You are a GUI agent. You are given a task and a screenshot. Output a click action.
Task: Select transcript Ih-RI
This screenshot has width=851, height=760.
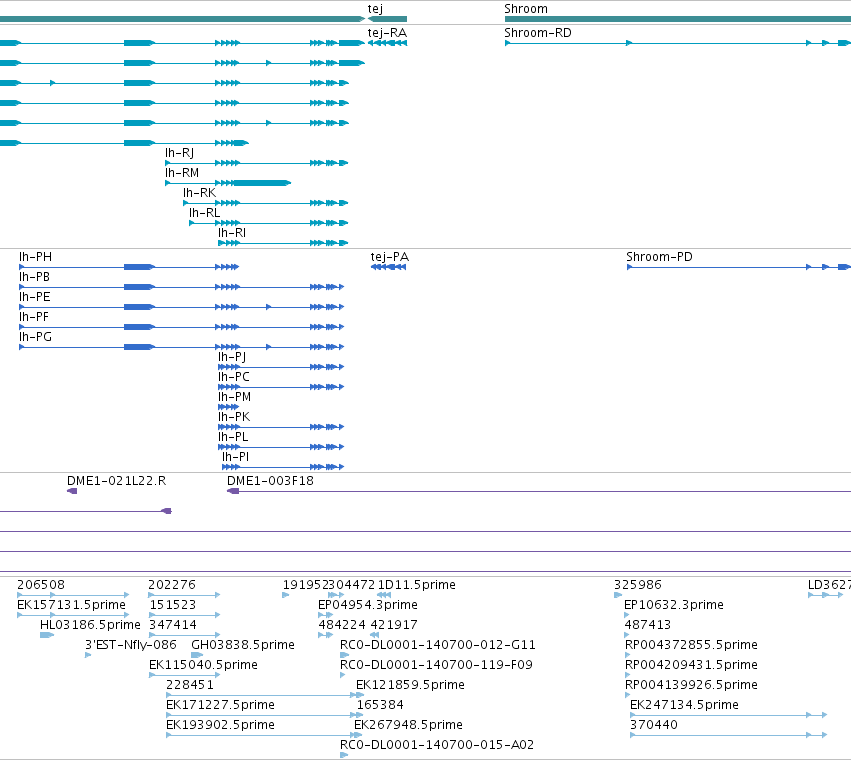coord(232,233)
